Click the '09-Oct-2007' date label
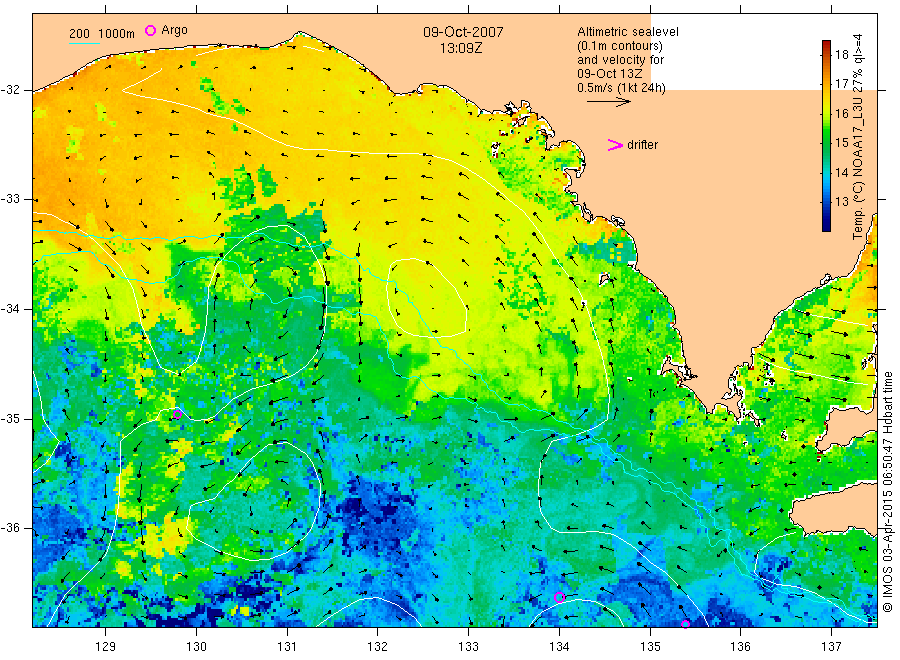The width and height of the screenshot is (900, 660). 463,32
